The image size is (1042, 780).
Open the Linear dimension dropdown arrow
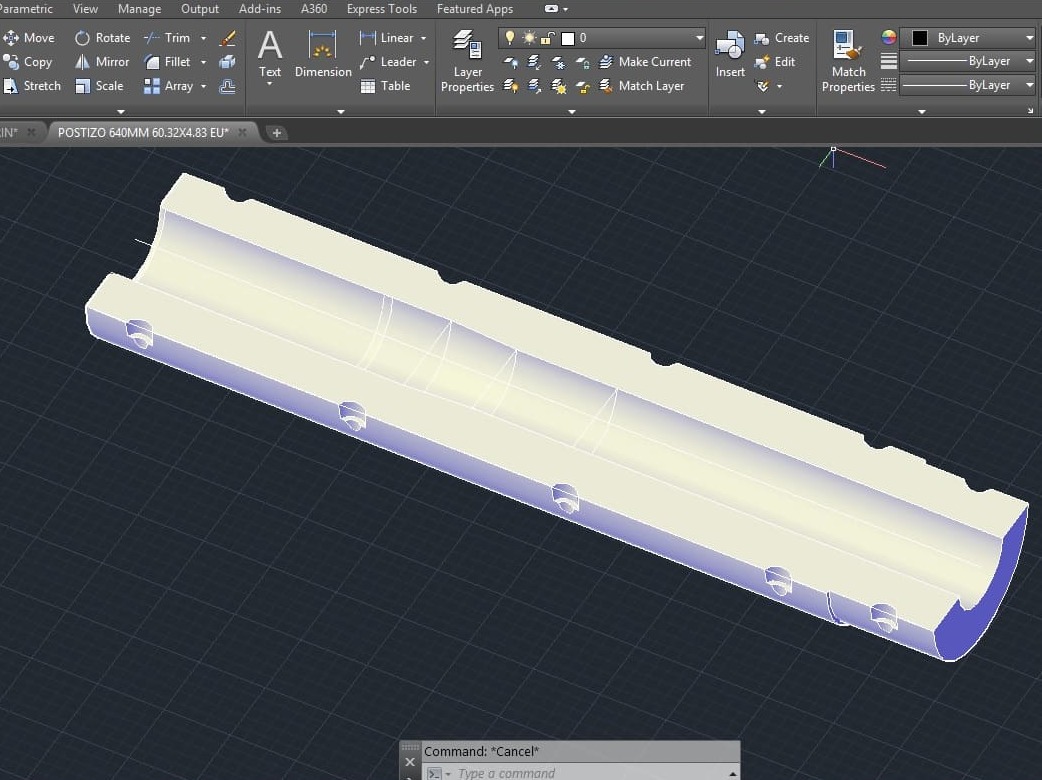(423, 38)
